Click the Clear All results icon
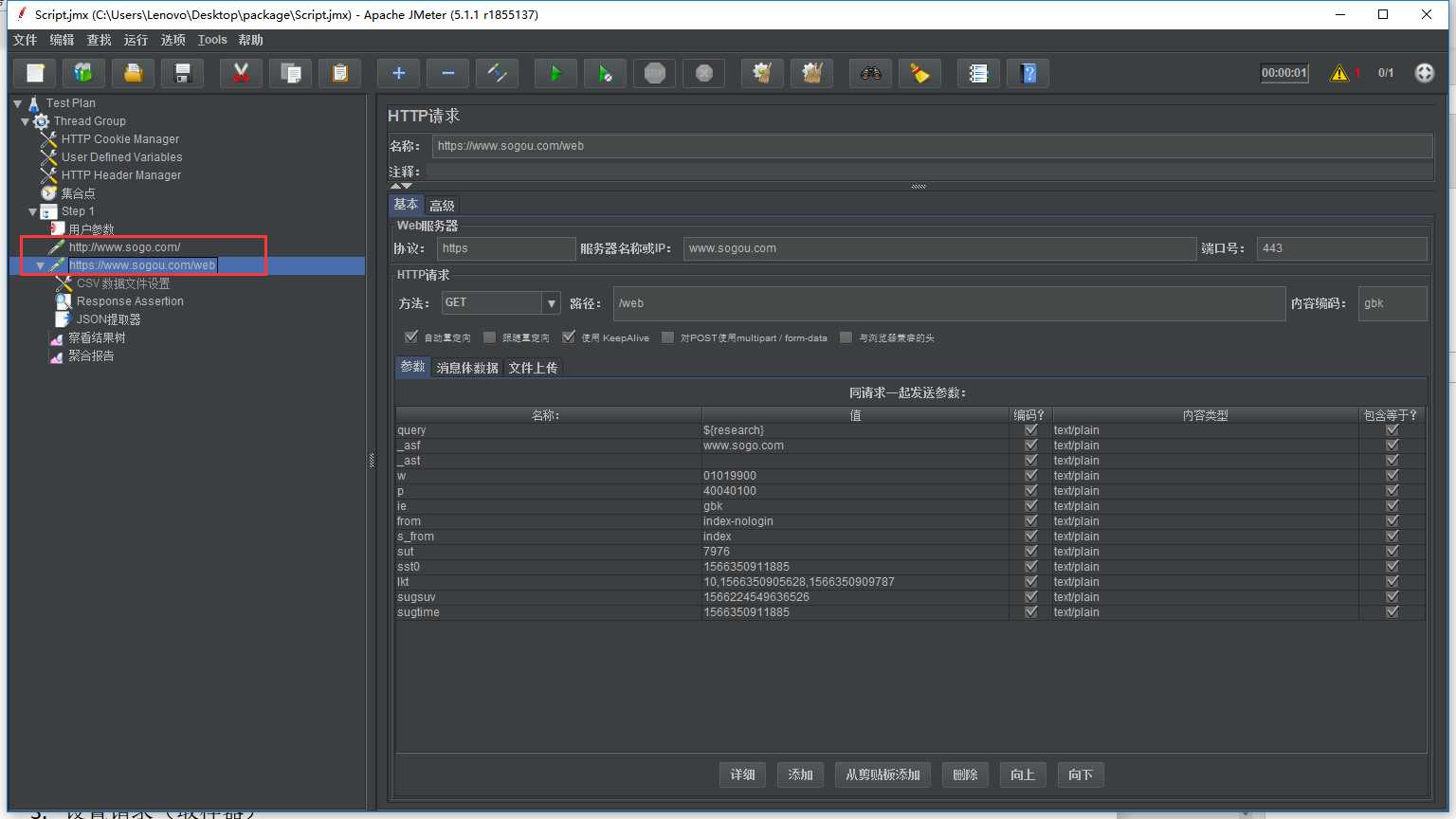 [812, 73]
